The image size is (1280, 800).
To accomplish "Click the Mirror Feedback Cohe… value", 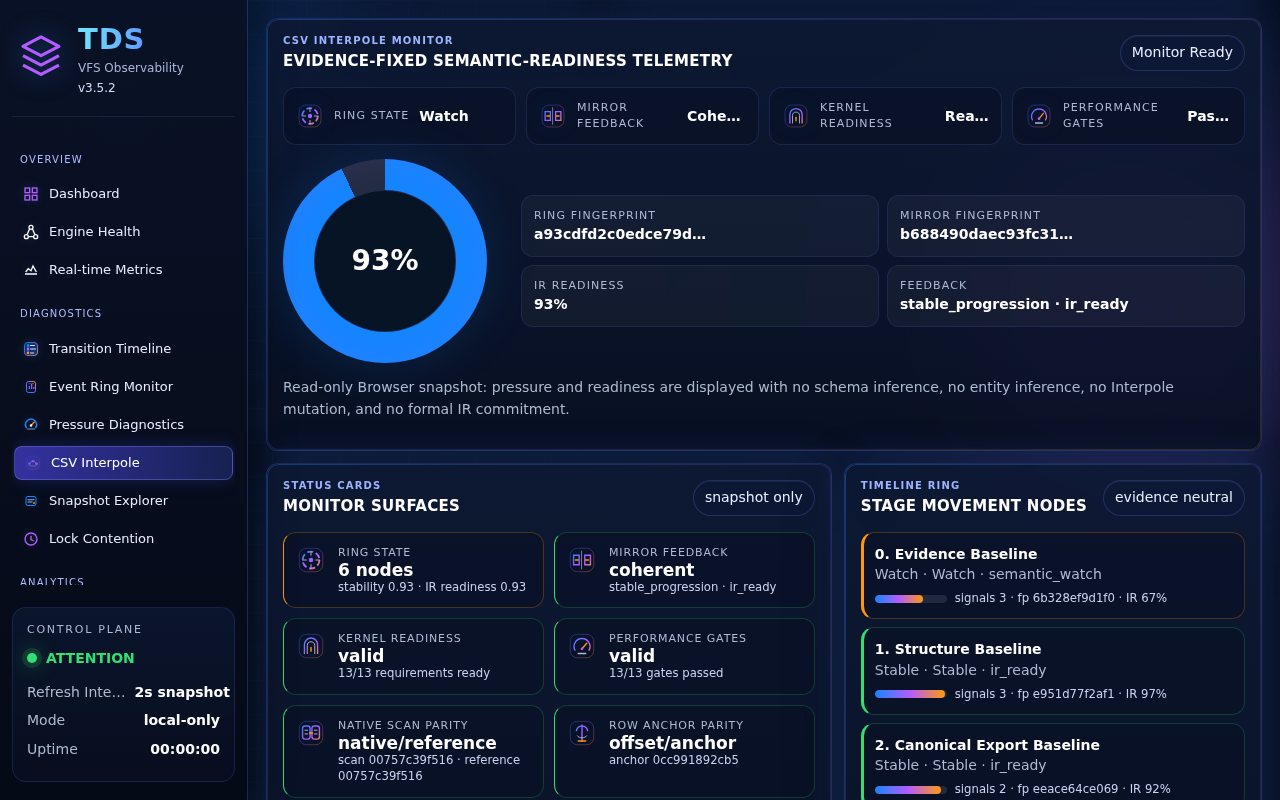I will (x=714, y=116).
